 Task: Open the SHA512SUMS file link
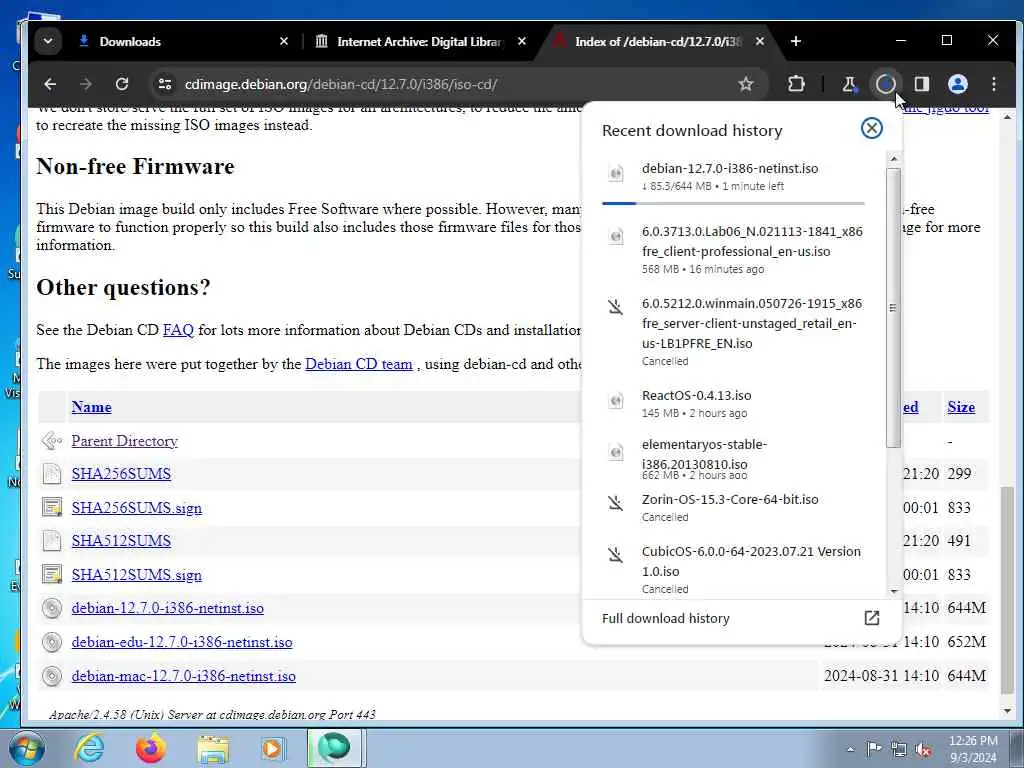121,541
